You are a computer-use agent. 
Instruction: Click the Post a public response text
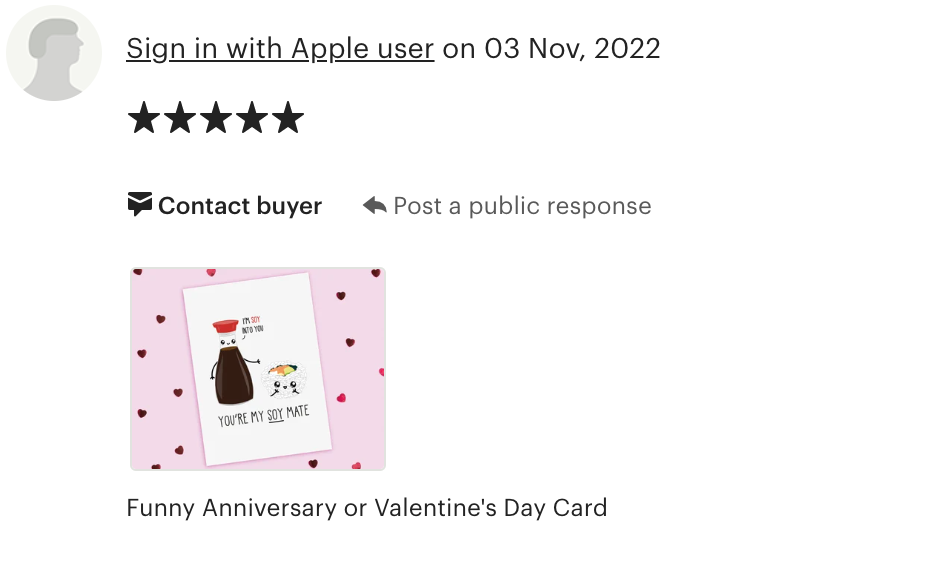click(x=522, y=206)
